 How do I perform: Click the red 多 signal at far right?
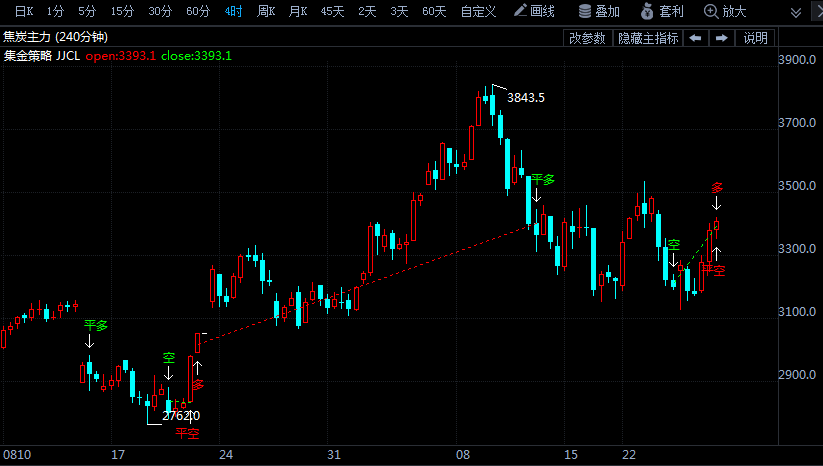[x=717, y=187]
